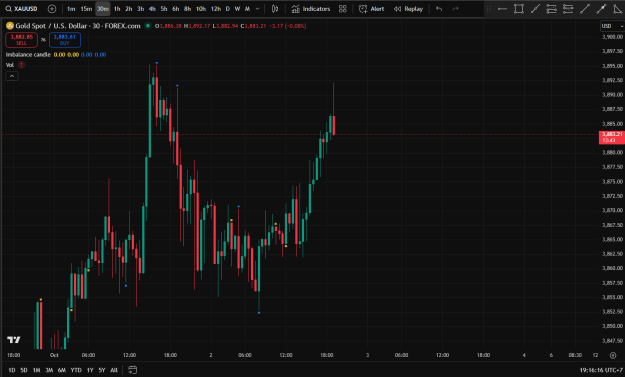This screenshot has height=377, width=625.
Task: Set chart to monthly M interval
Action: [x=247, y=9]
